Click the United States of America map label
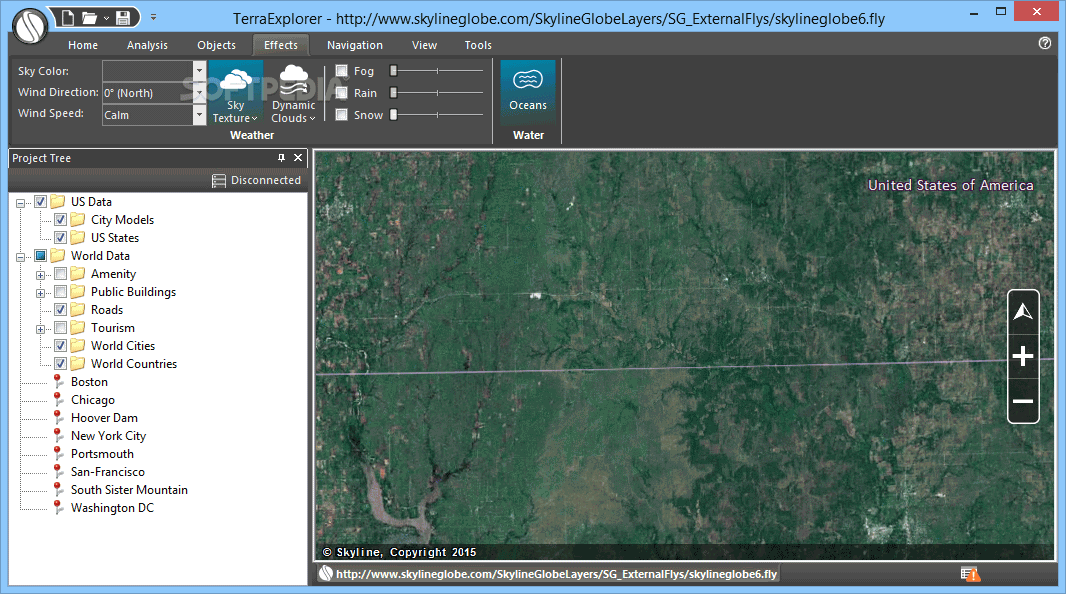1066x594 pixels. point(950,185)
